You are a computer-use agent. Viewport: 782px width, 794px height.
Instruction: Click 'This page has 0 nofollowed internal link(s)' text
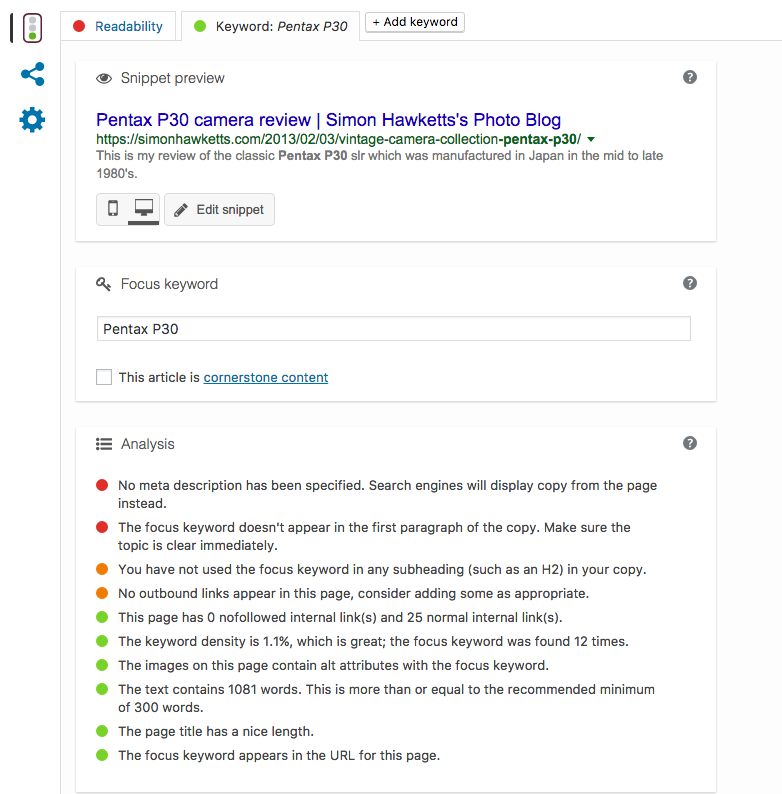click(340, 617)
